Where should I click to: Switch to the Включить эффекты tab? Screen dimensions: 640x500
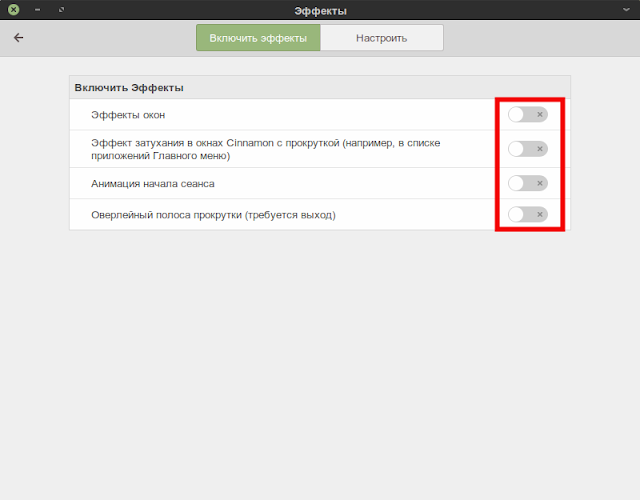pyautogui.click(x=258, y=38)
